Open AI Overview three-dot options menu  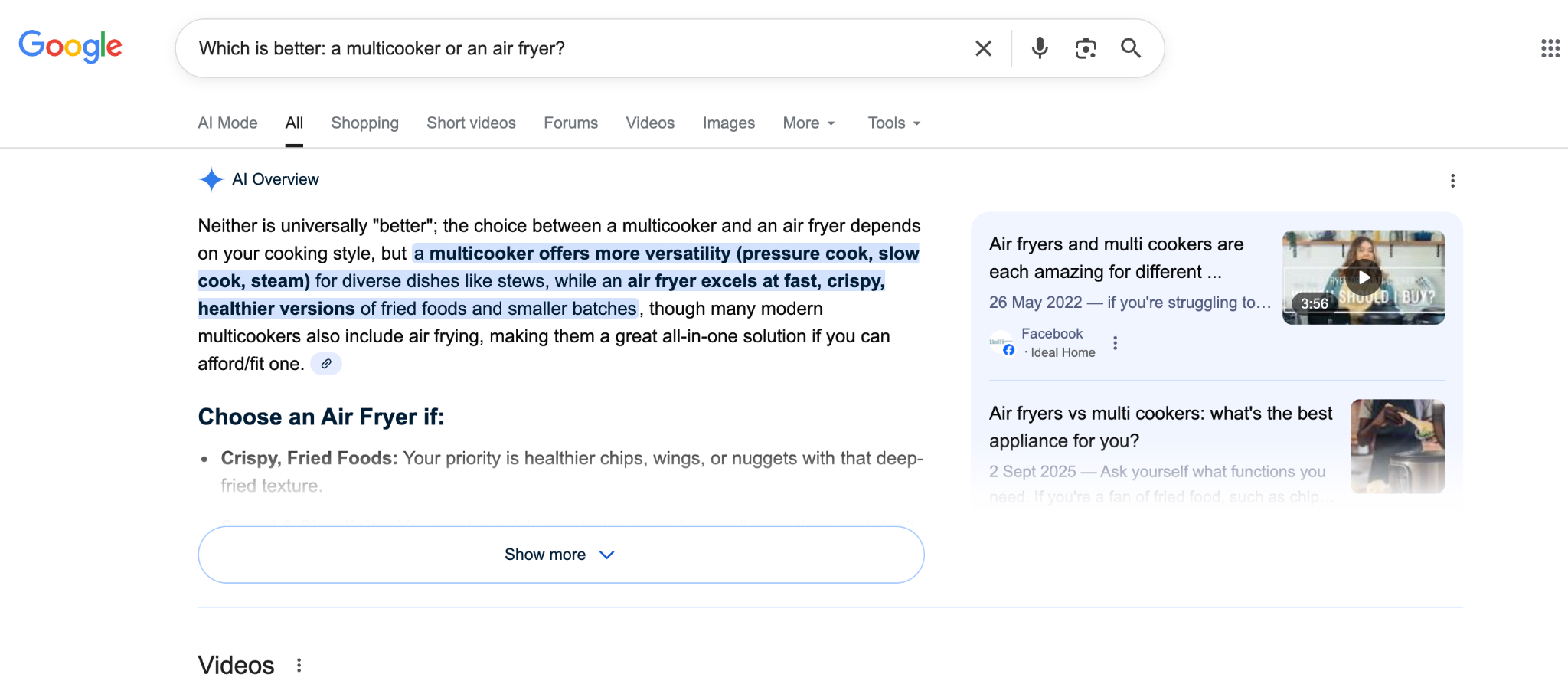(x=1452, y=181)
